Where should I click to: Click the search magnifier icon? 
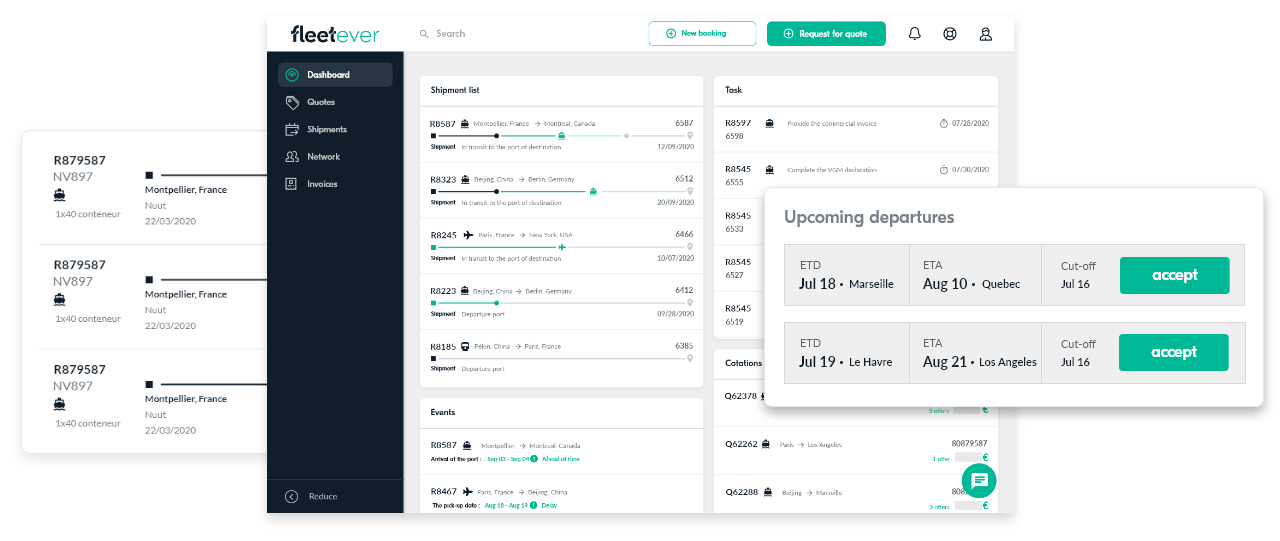coord(424,34)
